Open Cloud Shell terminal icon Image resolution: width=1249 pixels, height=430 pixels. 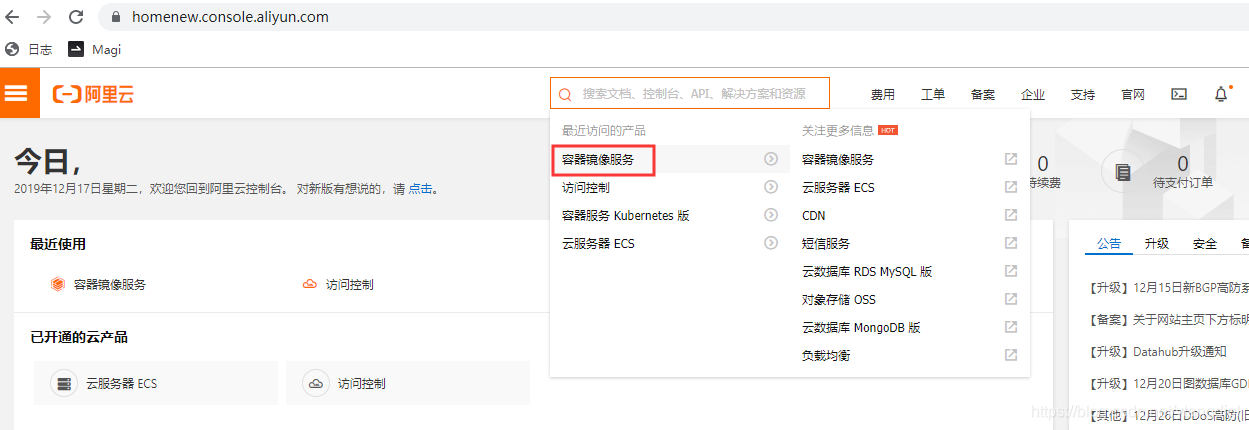(1179, 94)
